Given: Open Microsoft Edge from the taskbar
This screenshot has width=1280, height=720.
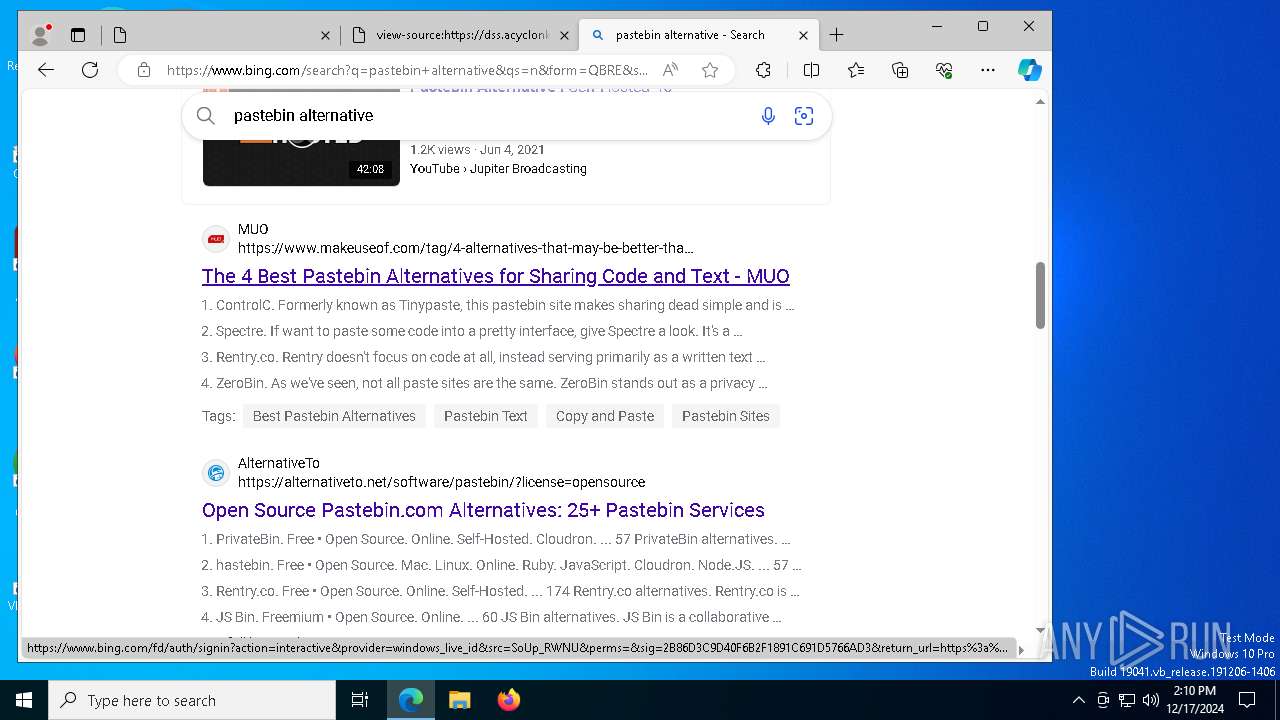Looking at the screenshot, I should [411, 700].
